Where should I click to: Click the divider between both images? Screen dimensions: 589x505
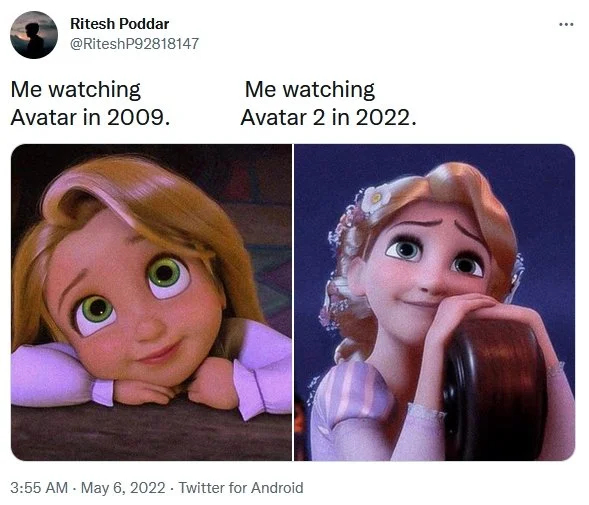pyautogui.click(x=293, y=302)
